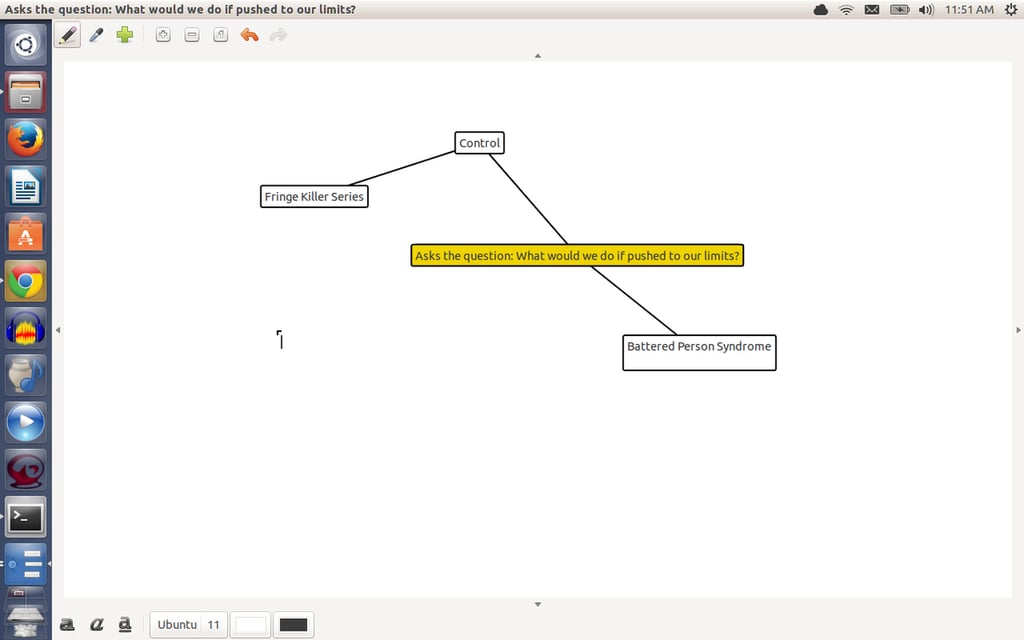
Task: Click the greyed-out redo arrow
Action: tap(278, 35)
